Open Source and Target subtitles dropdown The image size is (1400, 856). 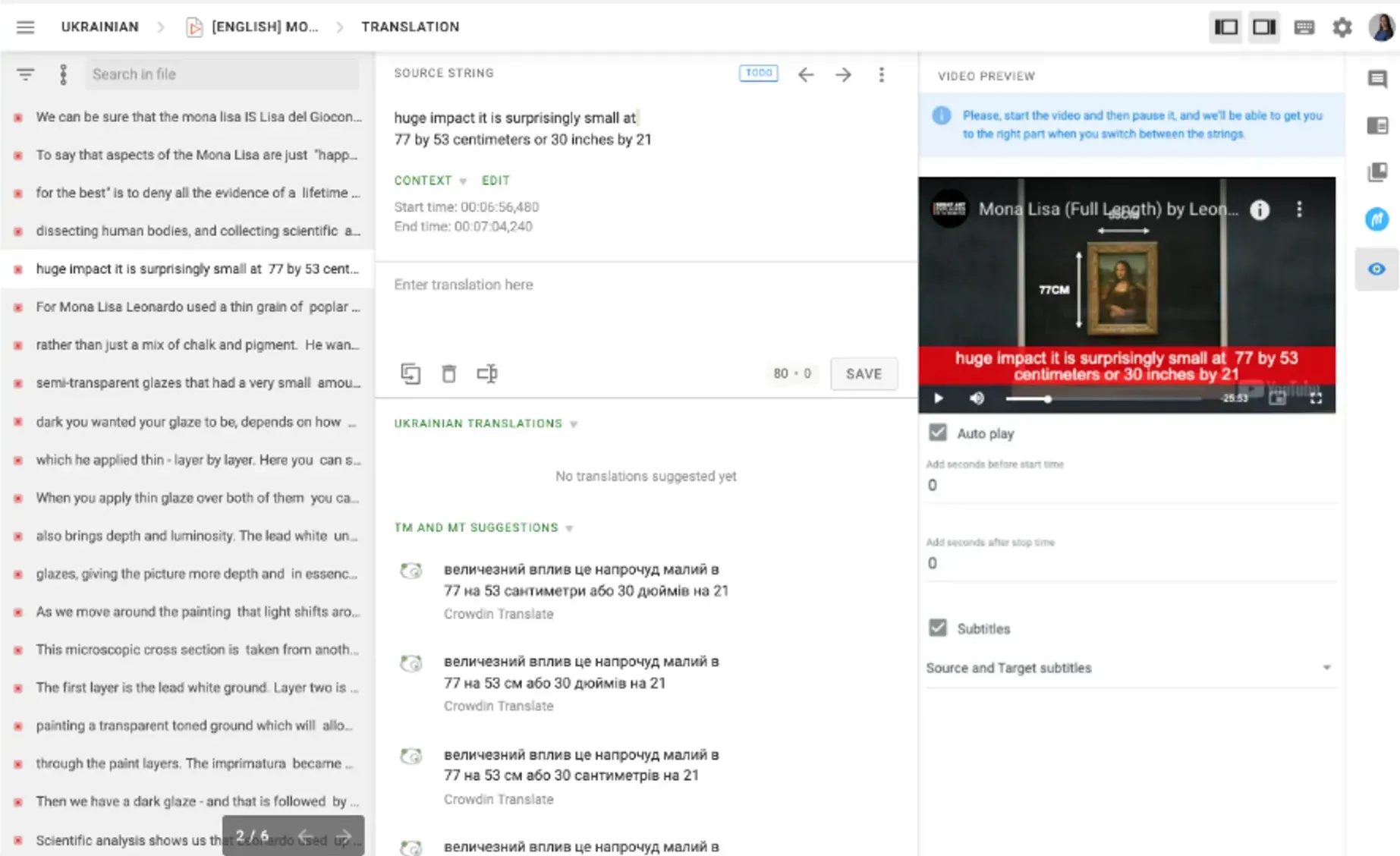pyautogui.click(x=1129, y=668)
